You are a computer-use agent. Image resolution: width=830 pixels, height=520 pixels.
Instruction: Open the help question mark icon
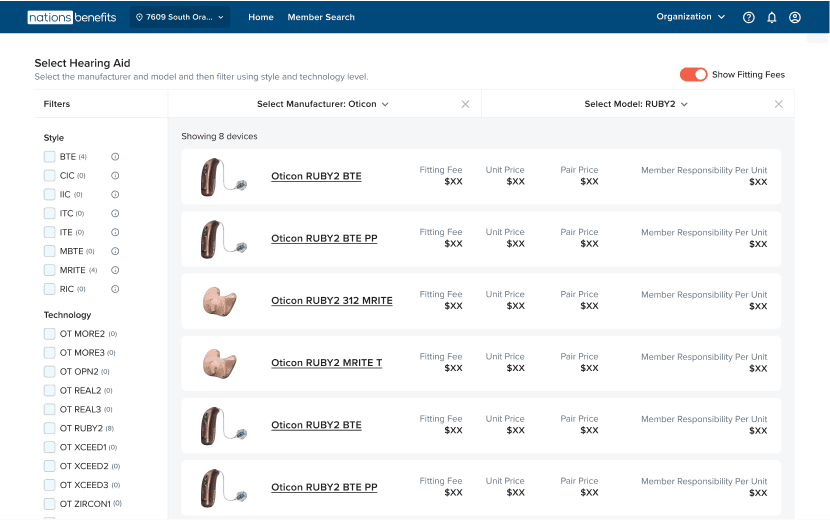point(748,17)
